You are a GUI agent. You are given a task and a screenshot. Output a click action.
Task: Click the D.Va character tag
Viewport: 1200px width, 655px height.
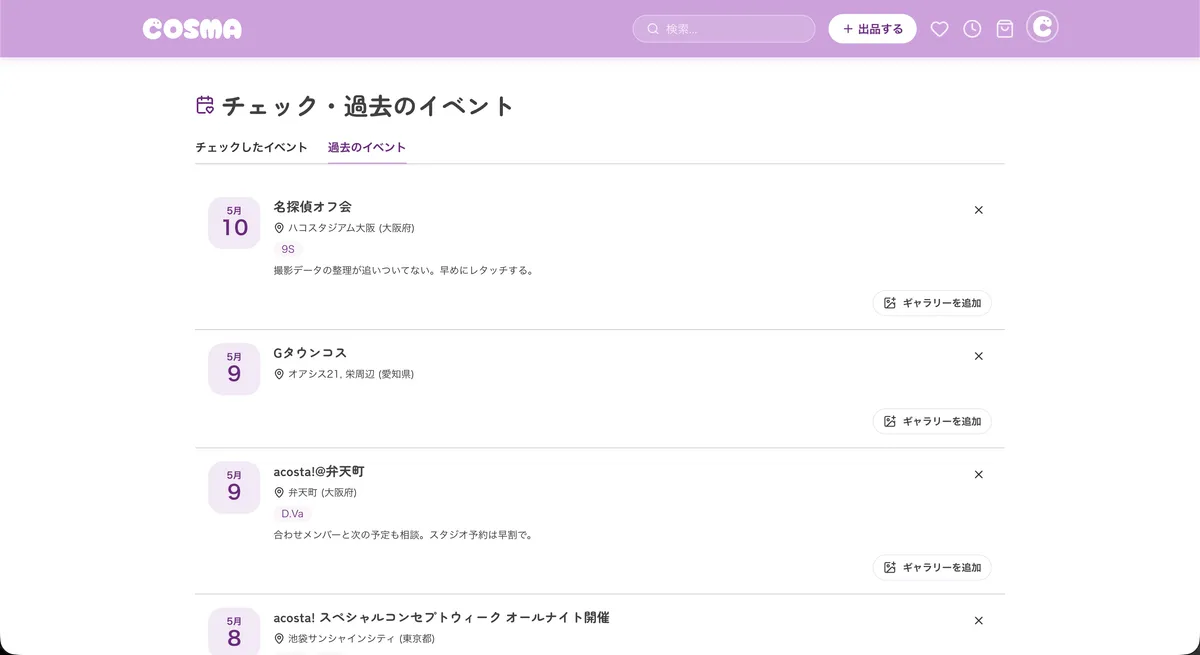point(292,513)
